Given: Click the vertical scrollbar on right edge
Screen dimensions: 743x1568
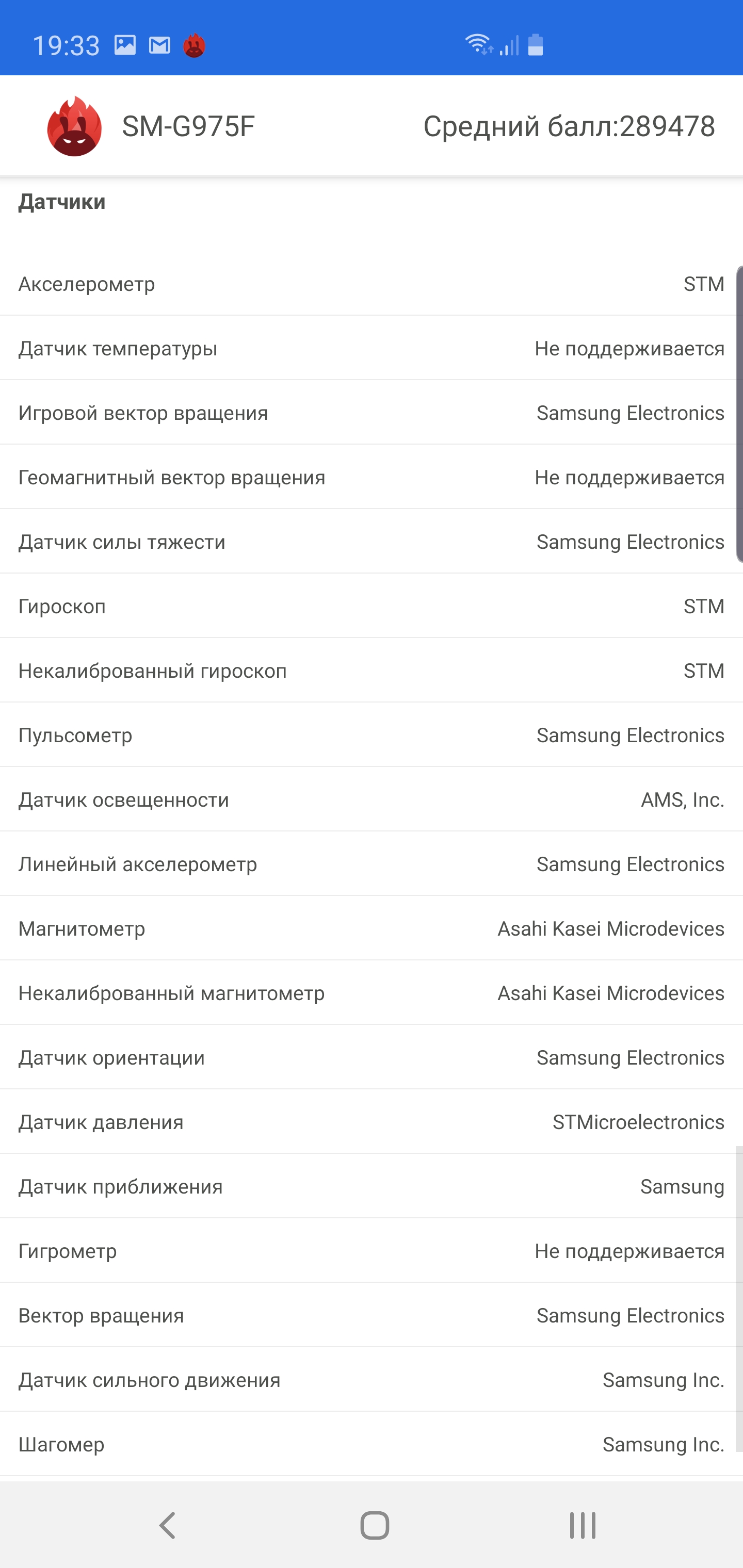Looking at the screenshot, I should pyautogui.click(x=739, y=414).
